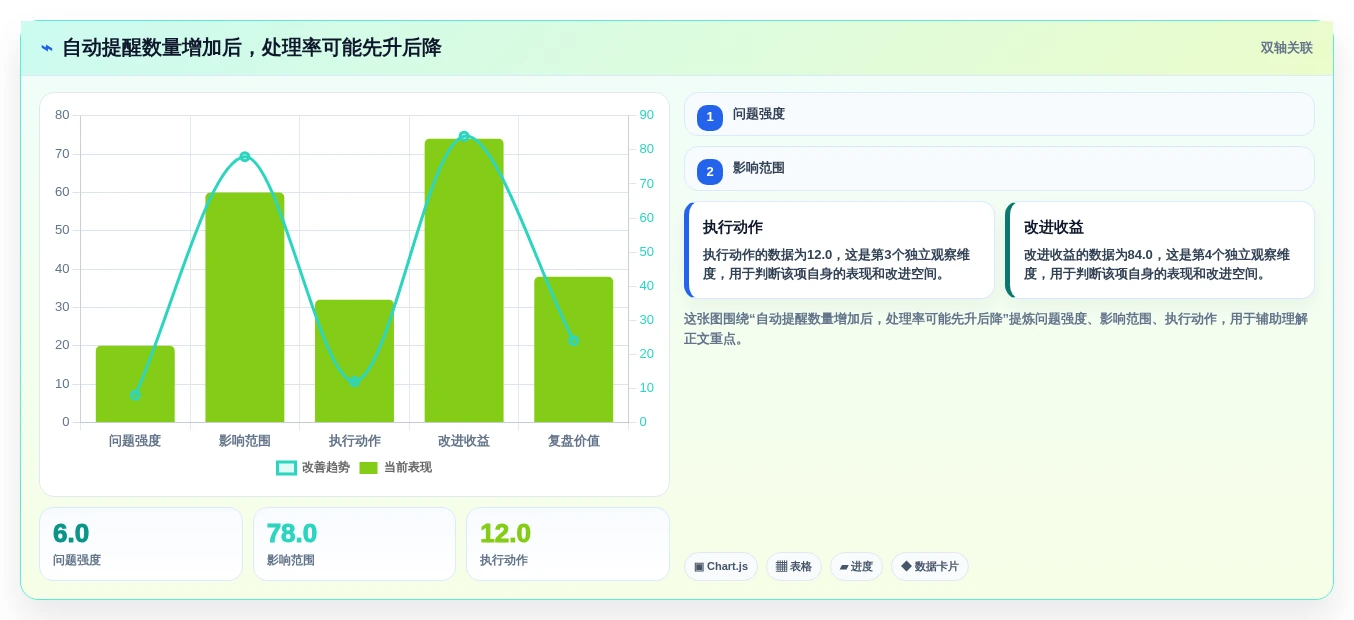Click the number 1 badge beside 问题强度
The width and height of the screenshot is (1354, 620).
click(x=710, y=117)
